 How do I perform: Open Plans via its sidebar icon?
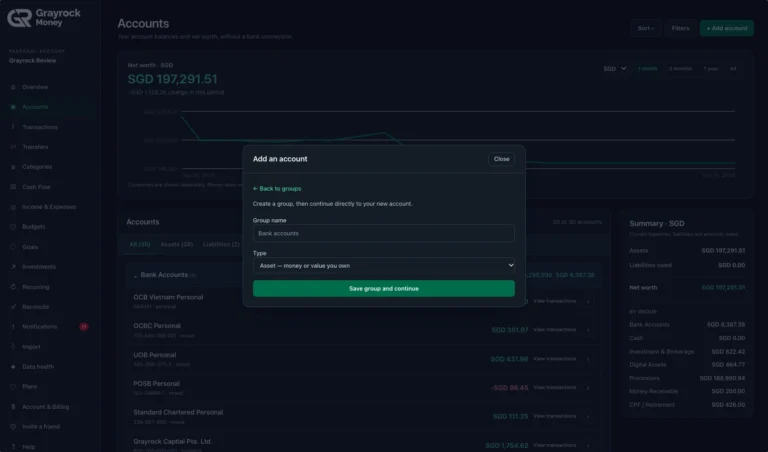coord(13,386)
